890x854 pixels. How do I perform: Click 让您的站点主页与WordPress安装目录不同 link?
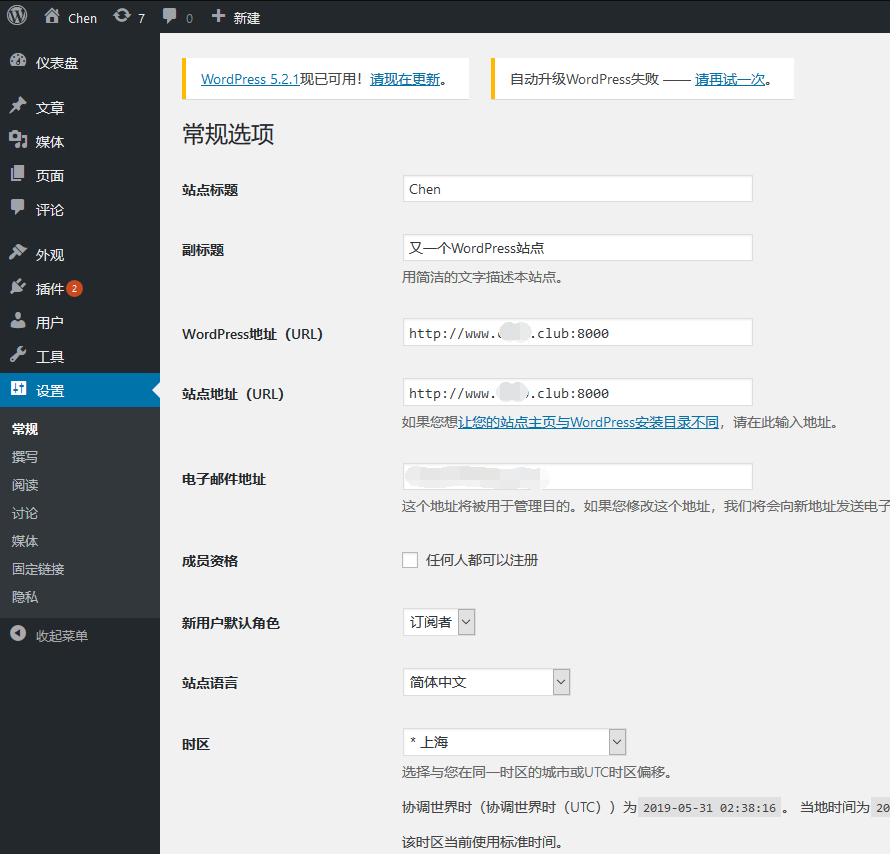click(589, 422)
